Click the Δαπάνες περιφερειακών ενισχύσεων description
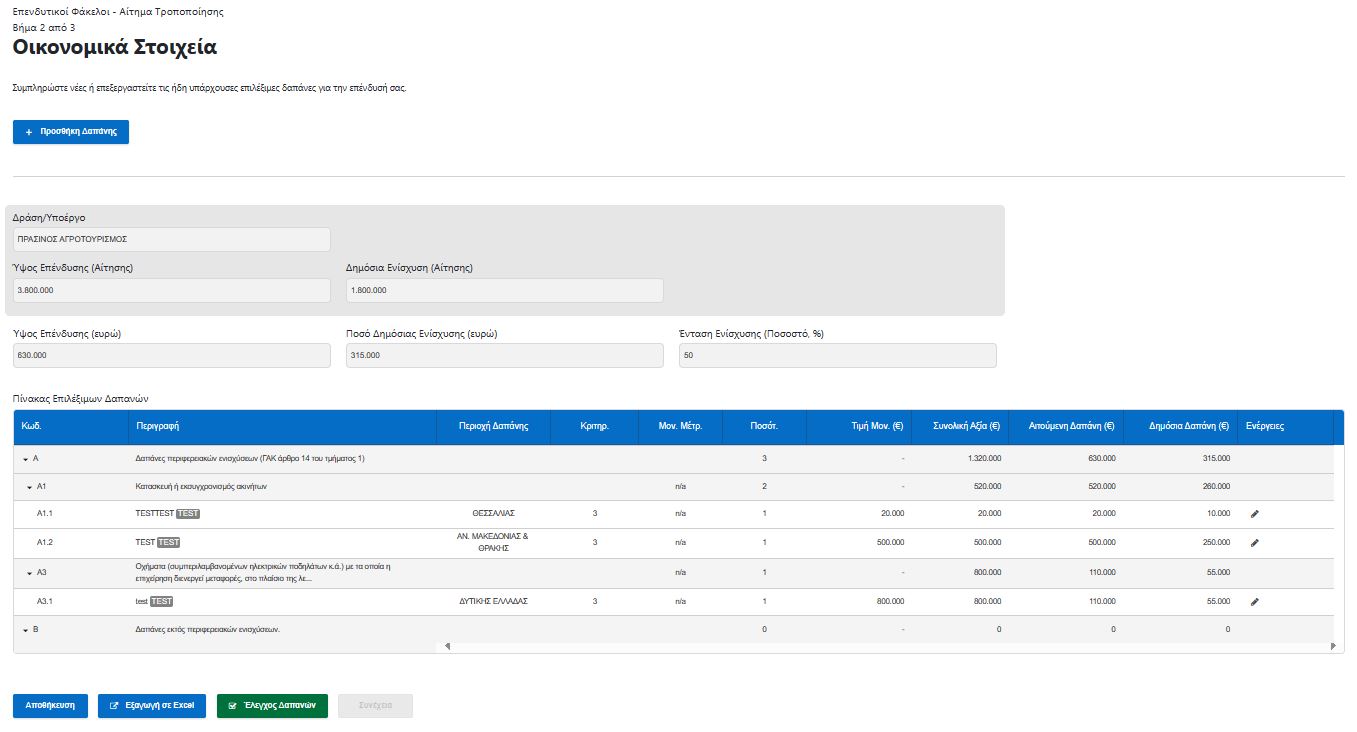This screenshot has width=1357, height=732. 250,458
